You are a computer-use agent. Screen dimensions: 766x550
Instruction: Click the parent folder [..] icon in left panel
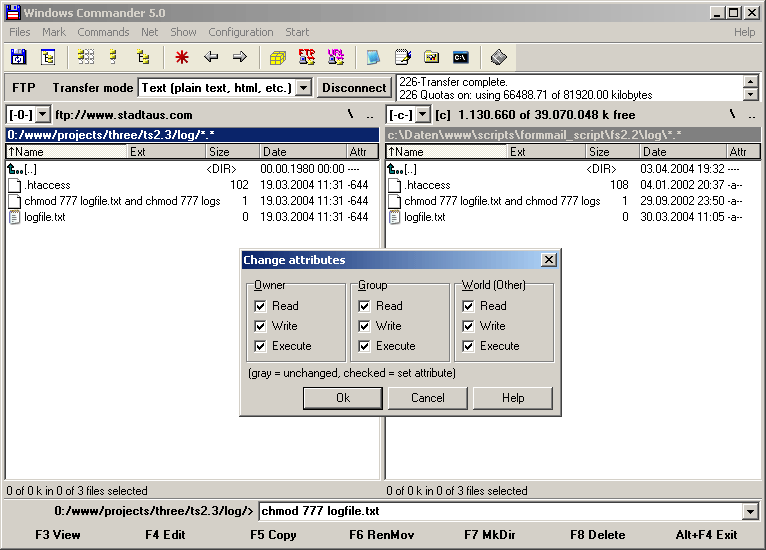click(x=15, y=169)
